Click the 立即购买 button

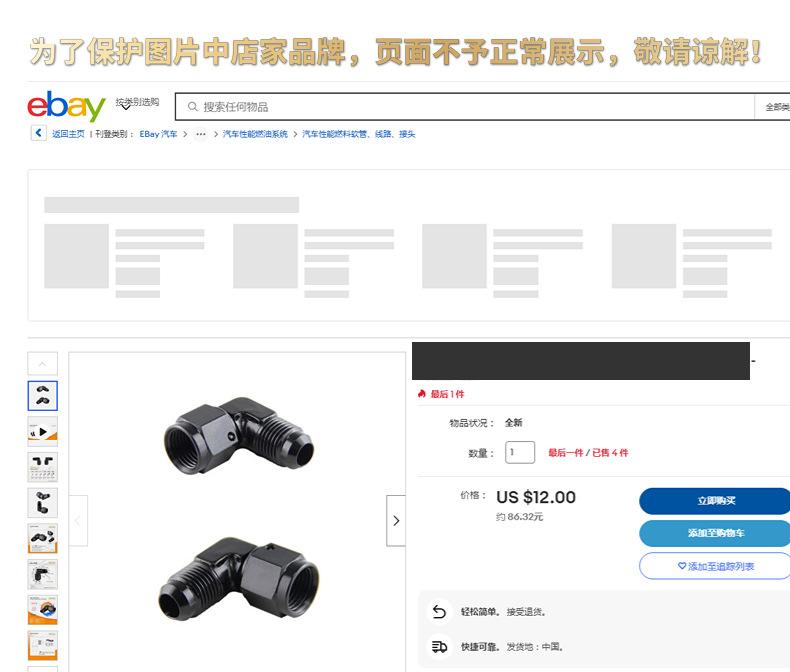[x=715, y=501]
